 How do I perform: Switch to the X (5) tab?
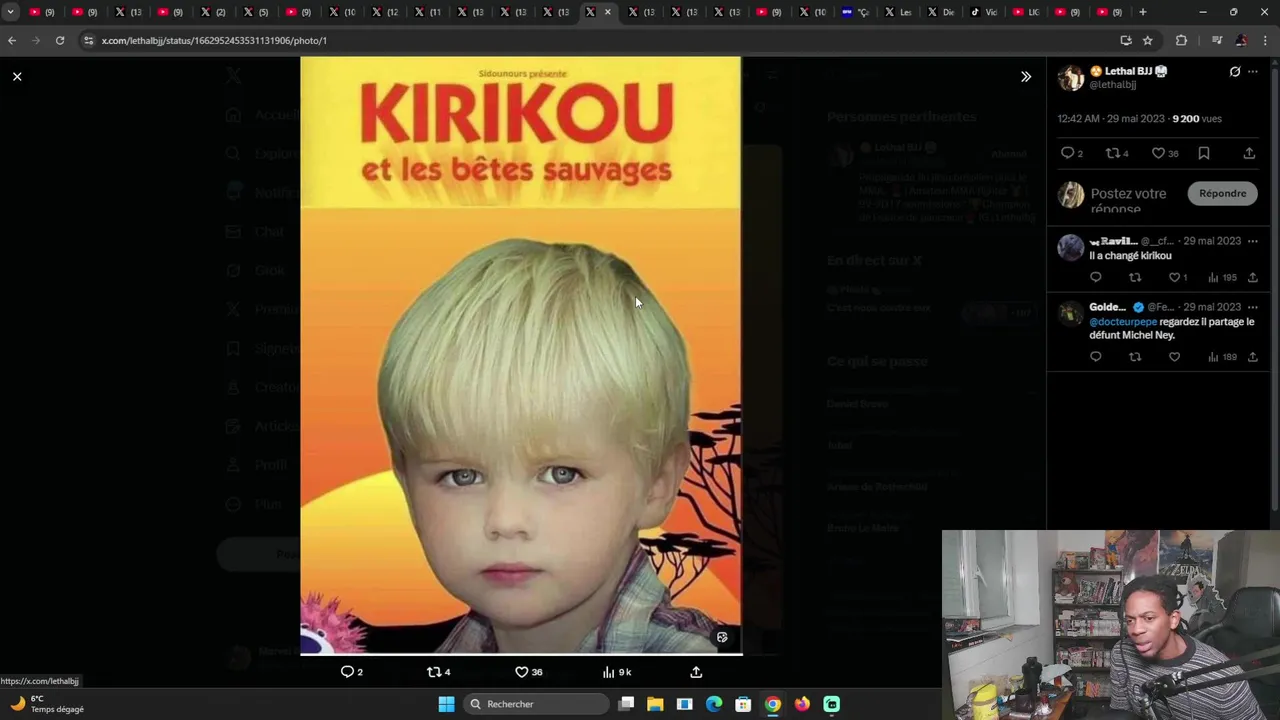point(256,12)
